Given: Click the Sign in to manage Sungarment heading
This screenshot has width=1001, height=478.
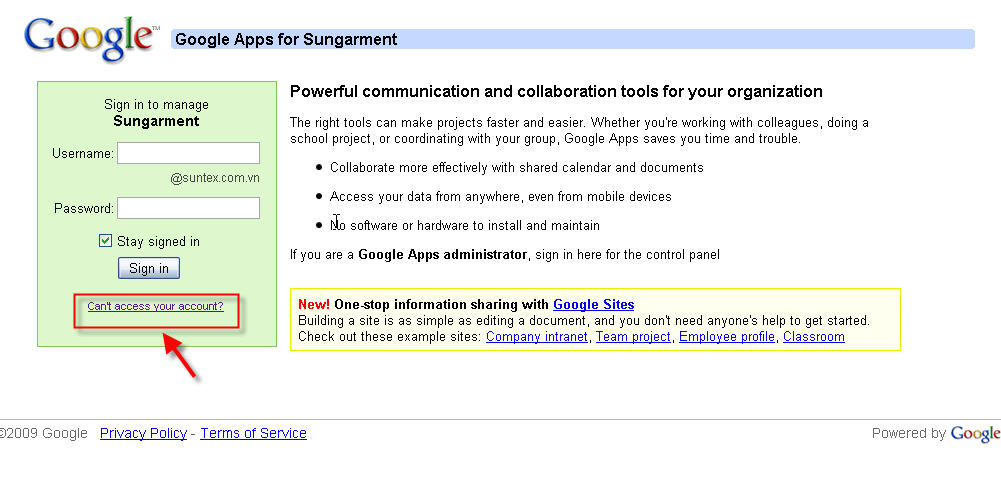Looking at the screenshot, I should [x=156, y=113].
